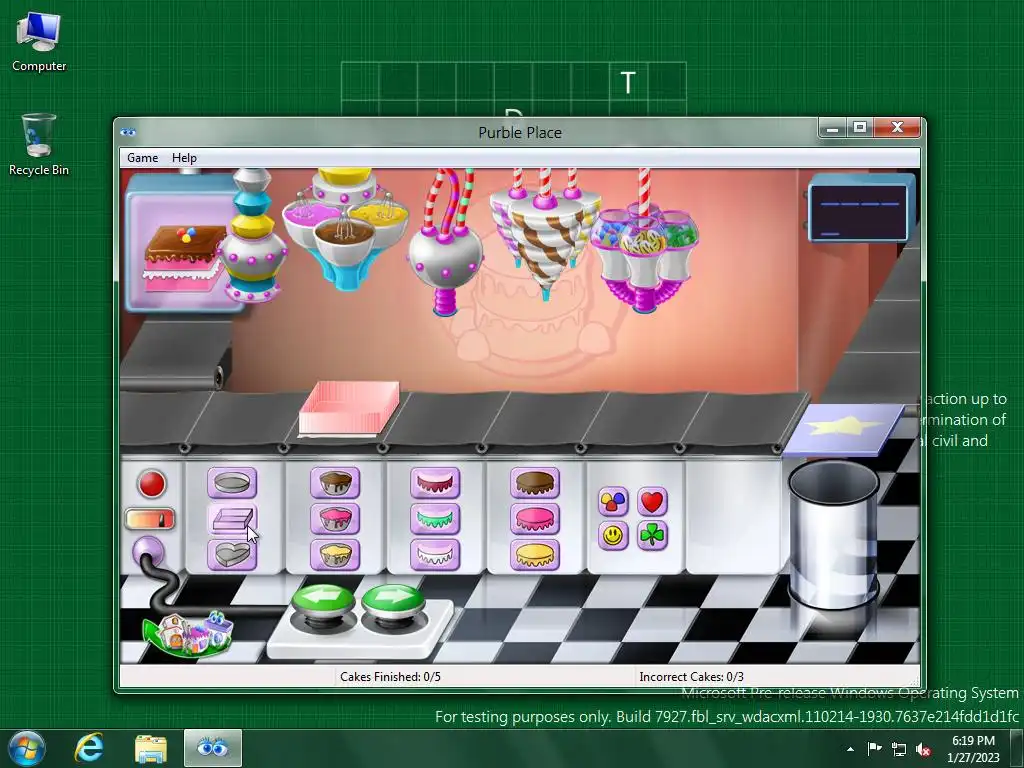Screen dimensions: 1024x768
Task: Open the Windows Start menu
Action: [27, 748]
